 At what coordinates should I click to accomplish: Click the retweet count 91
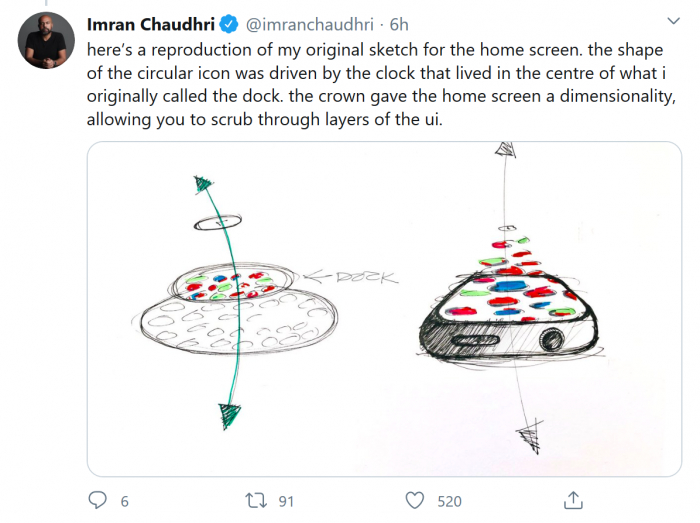(286, 500)
